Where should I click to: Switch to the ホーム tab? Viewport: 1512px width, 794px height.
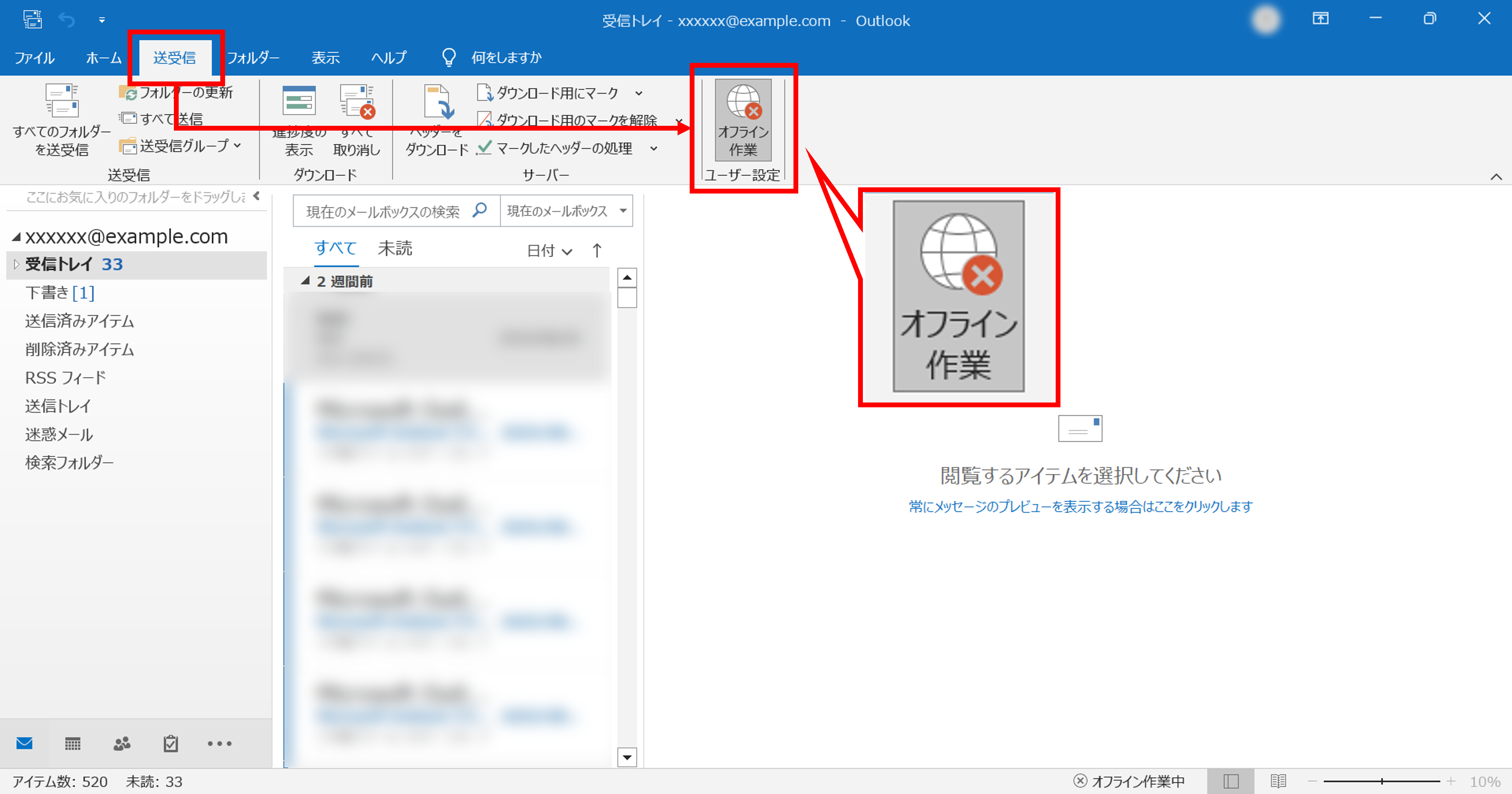(x=103, y=57)
